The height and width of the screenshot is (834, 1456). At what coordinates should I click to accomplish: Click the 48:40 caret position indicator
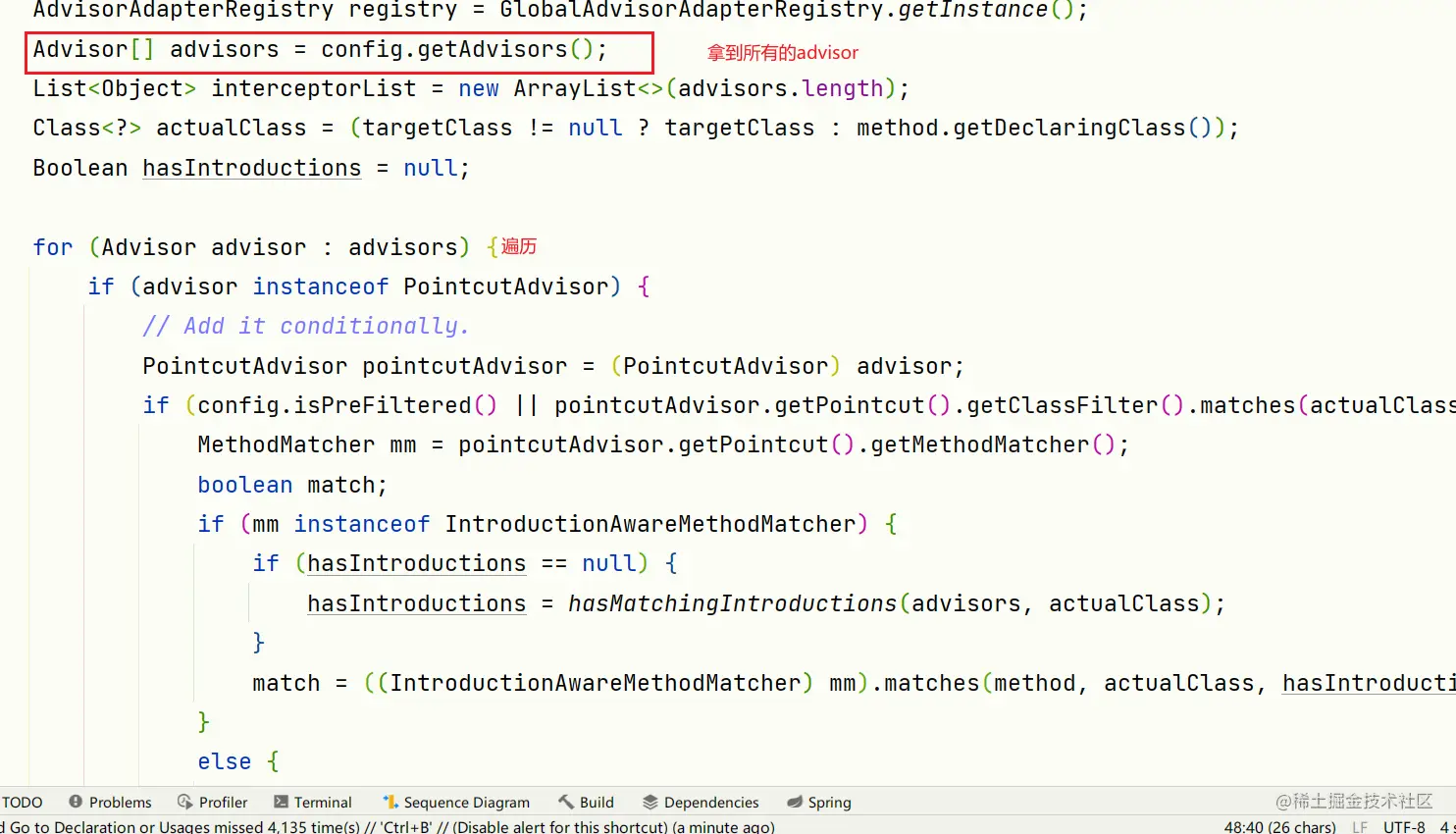(x=1279, y=827)
